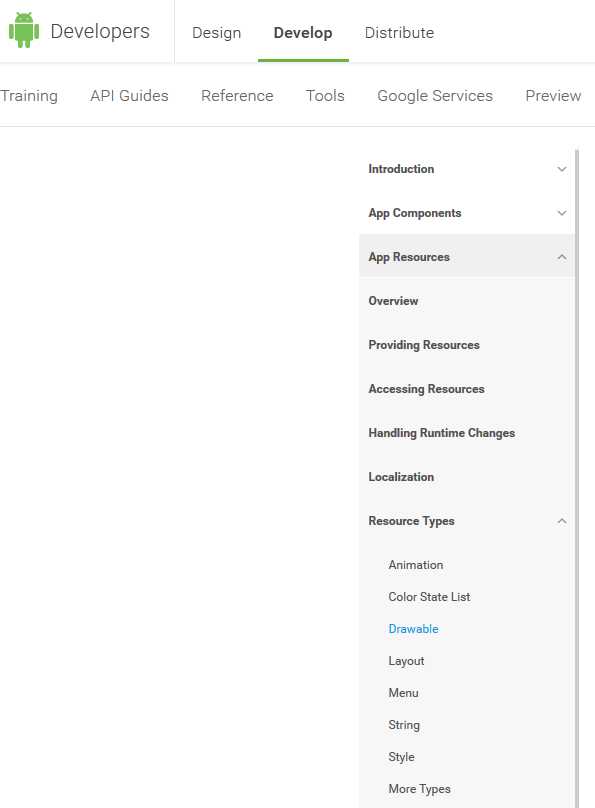Select the Develop tab

[303, 32]
